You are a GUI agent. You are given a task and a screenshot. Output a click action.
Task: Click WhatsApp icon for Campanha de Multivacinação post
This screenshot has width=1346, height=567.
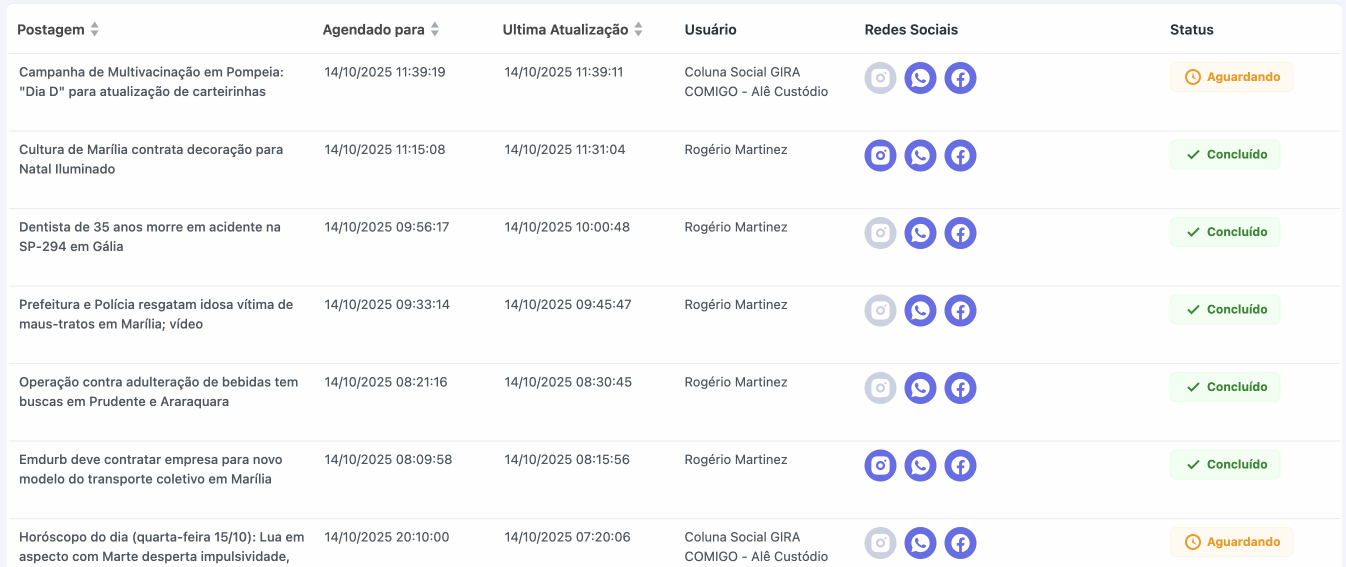[x=920, y=78]
